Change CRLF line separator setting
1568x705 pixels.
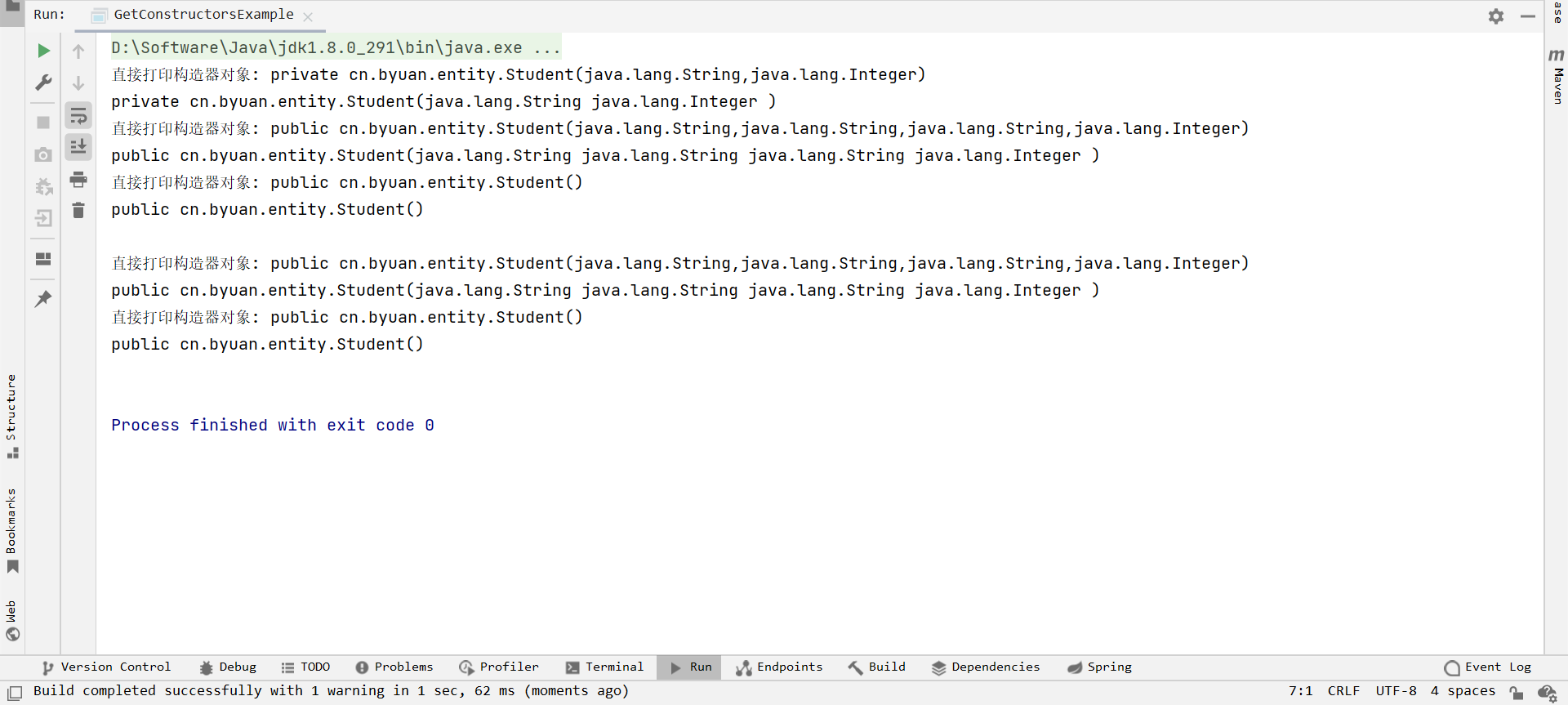tap(1343, 691)
